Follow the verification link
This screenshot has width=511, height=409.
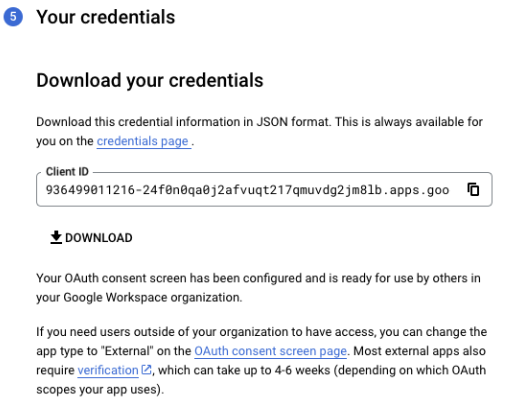click(x=108, y=370)
